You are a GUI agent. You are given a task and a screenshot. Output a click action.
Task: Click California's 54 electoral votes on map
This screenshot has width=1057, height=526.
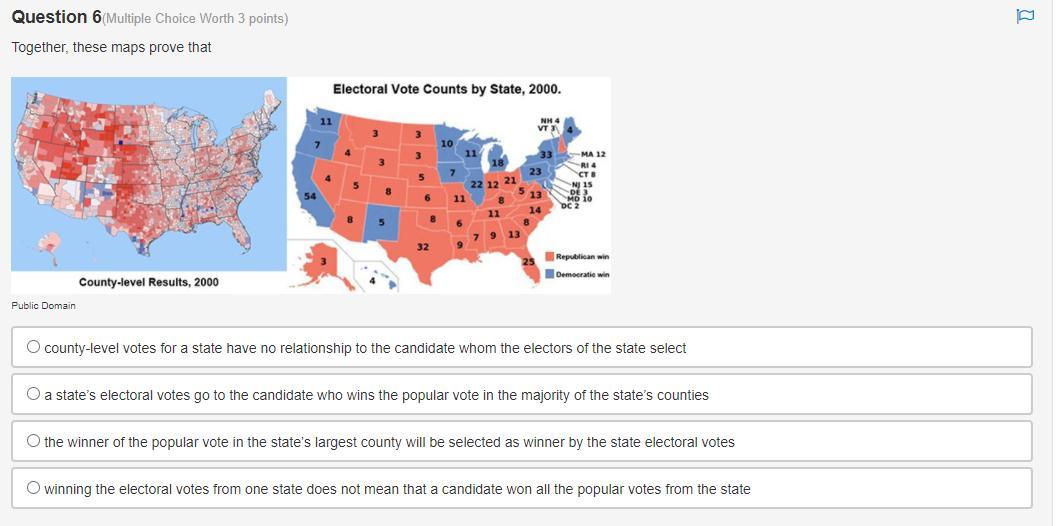pos(311,197)
